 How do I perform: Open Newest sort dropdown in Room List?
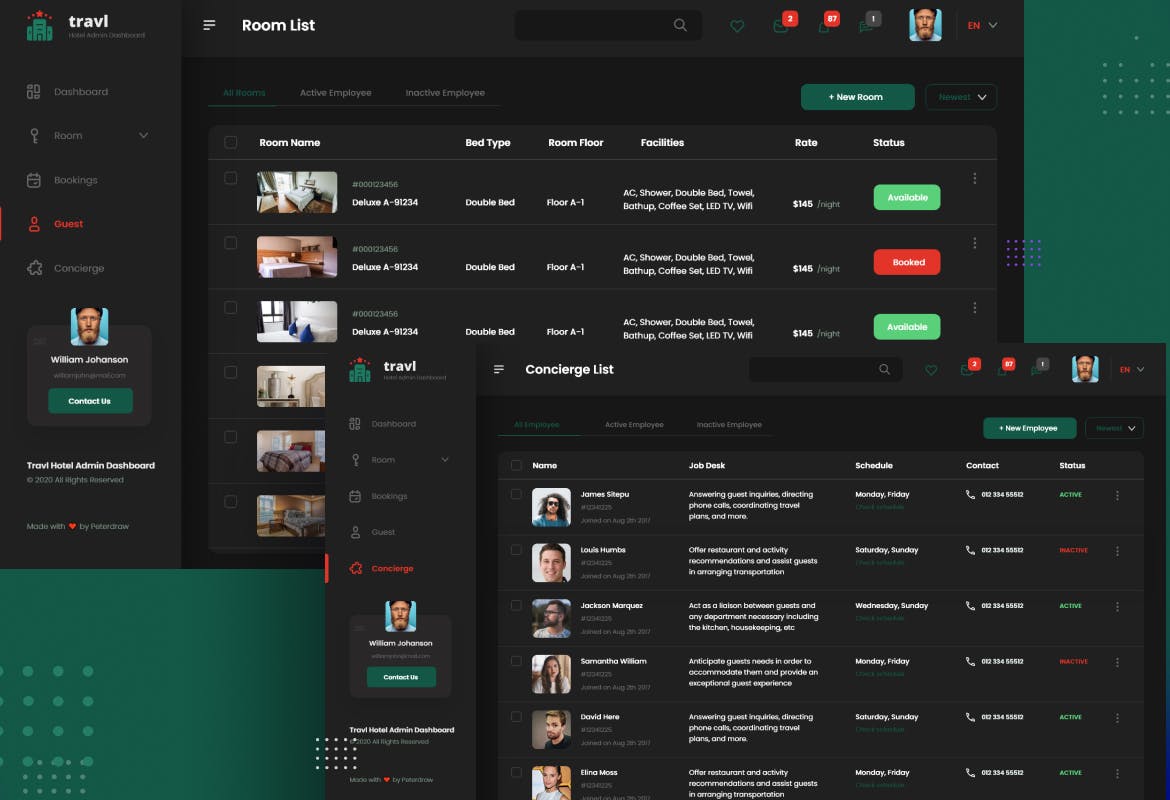point(961,97)
